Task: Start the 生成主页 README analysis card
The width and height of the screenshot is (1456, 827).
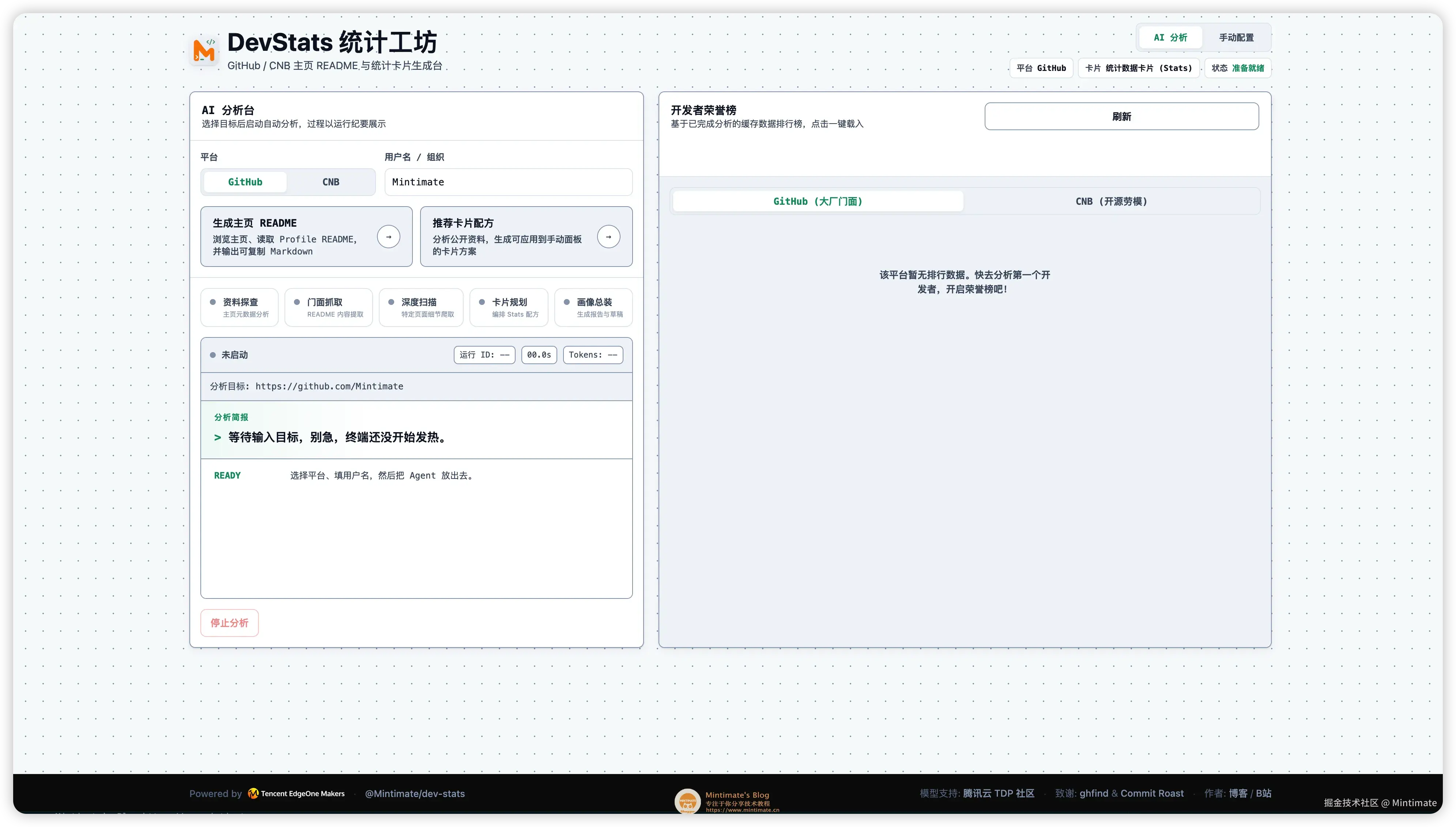Action: [x=306, y=236]
